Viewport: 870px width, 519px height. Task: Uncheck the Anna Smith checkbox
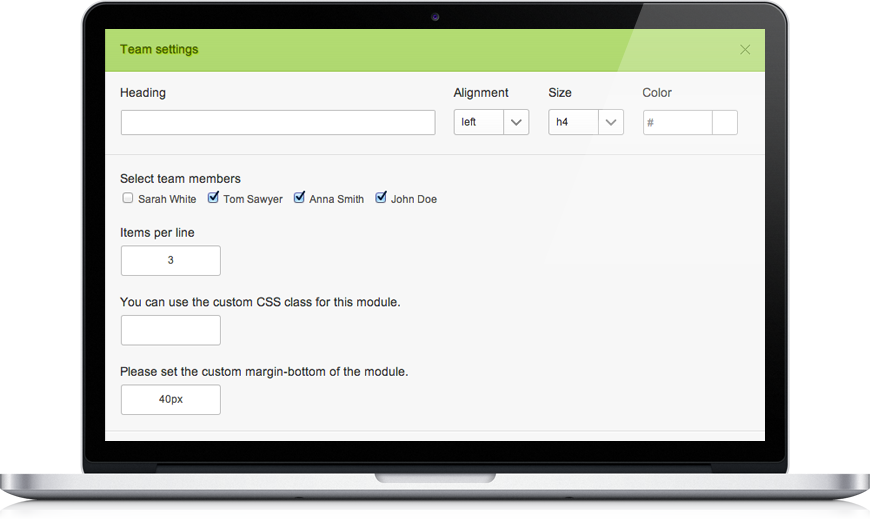tap(299, 198)
